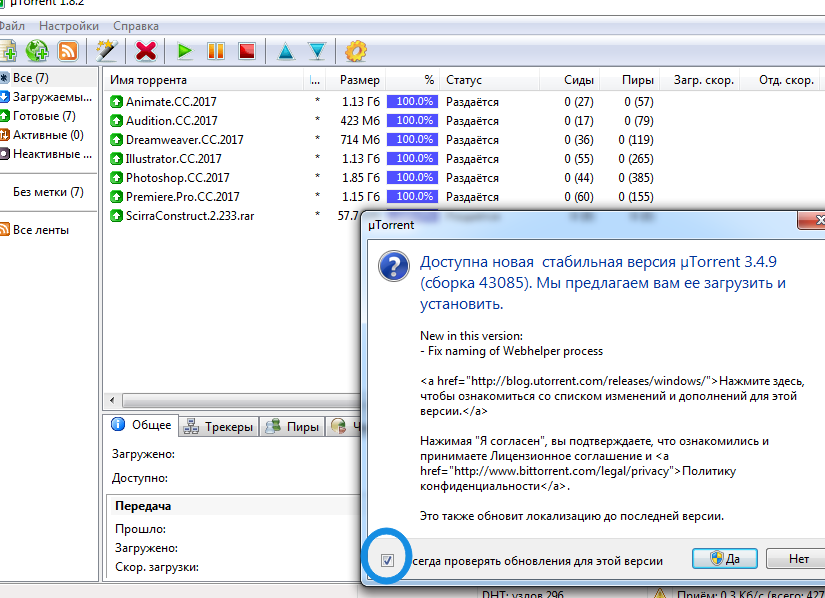The height and width of the screenshot is (598, 825).
Task: Sort by Размер column header
Action: [x=356, y=80]
